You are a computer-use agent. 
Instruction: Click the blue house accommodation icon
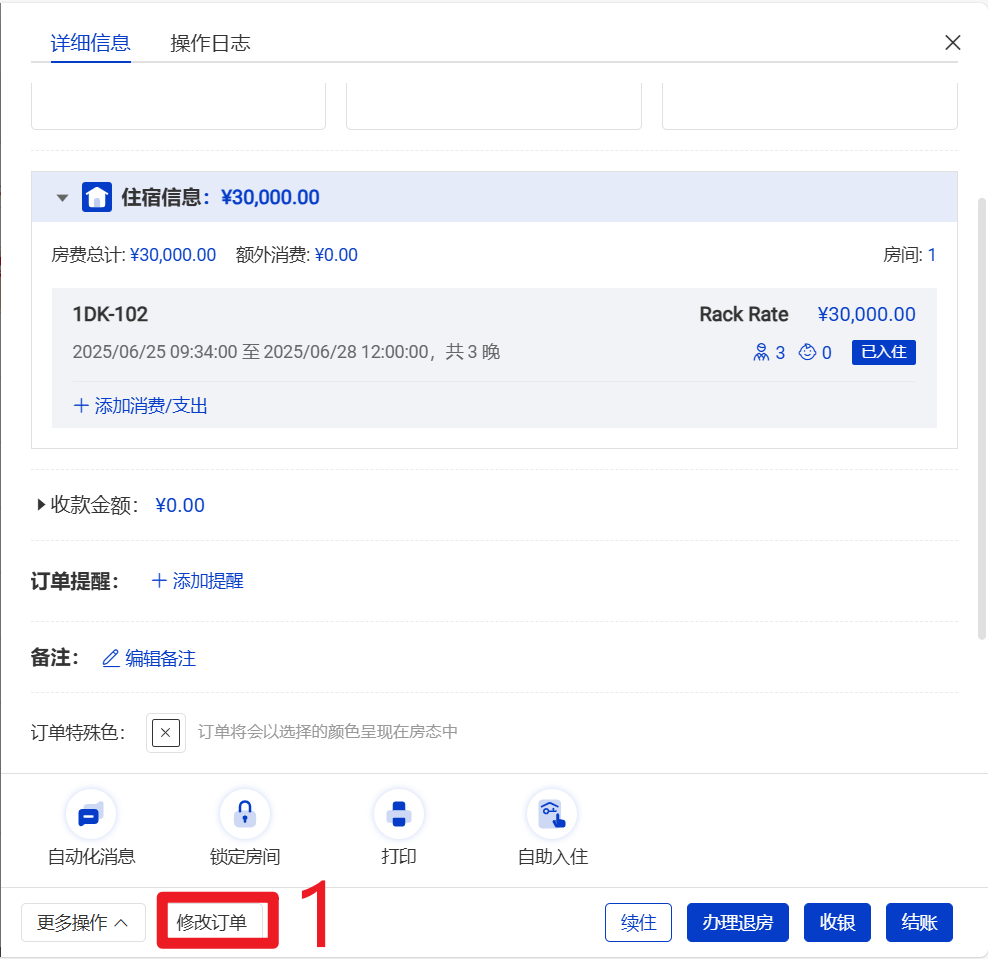pos(96,197)
